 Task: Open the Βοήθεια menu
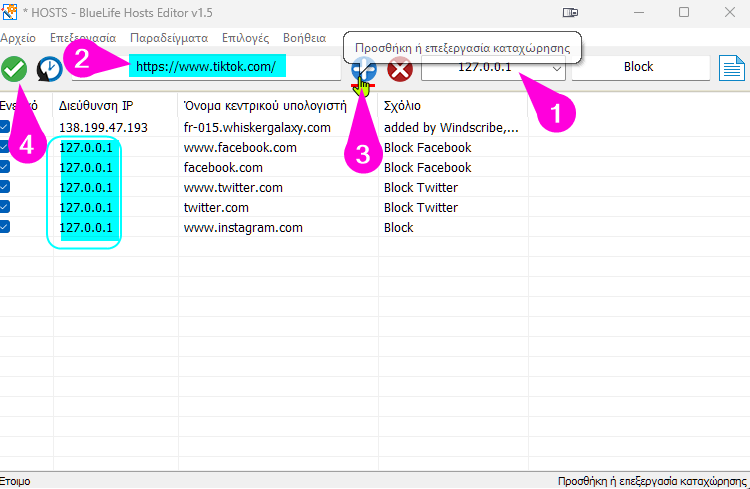coord(304,38)
